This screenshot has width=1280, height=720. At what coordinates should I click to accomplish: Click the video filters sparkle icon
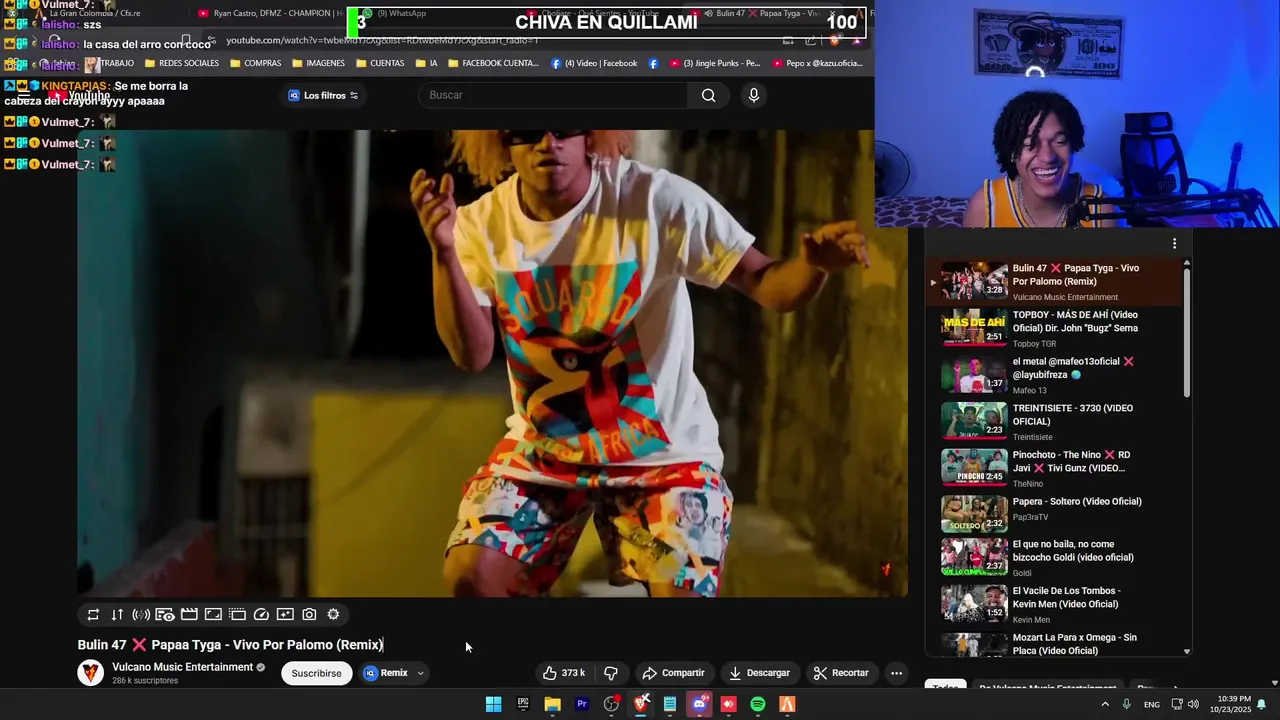point(285,615)
